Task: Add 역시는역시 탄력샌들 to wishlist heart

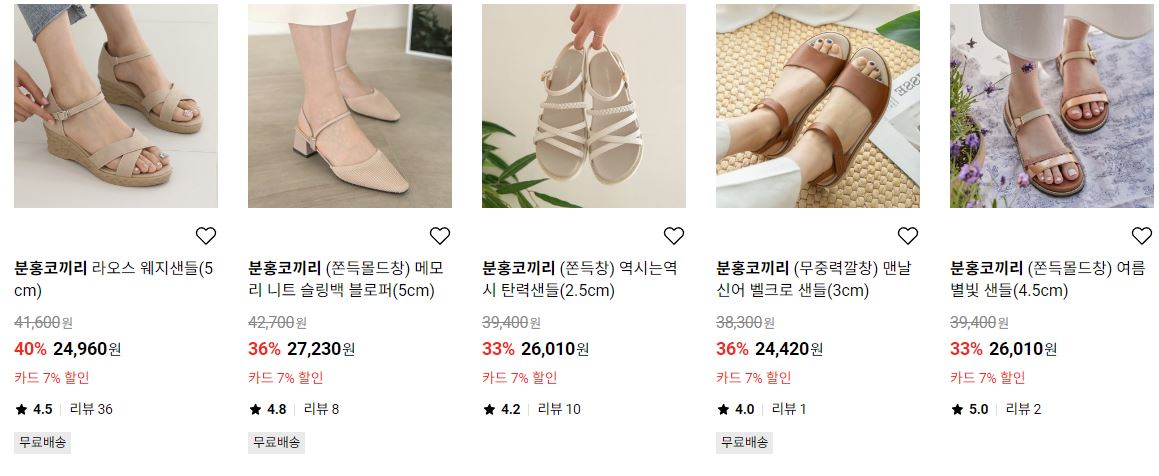Action: click(x=673, y=236)
